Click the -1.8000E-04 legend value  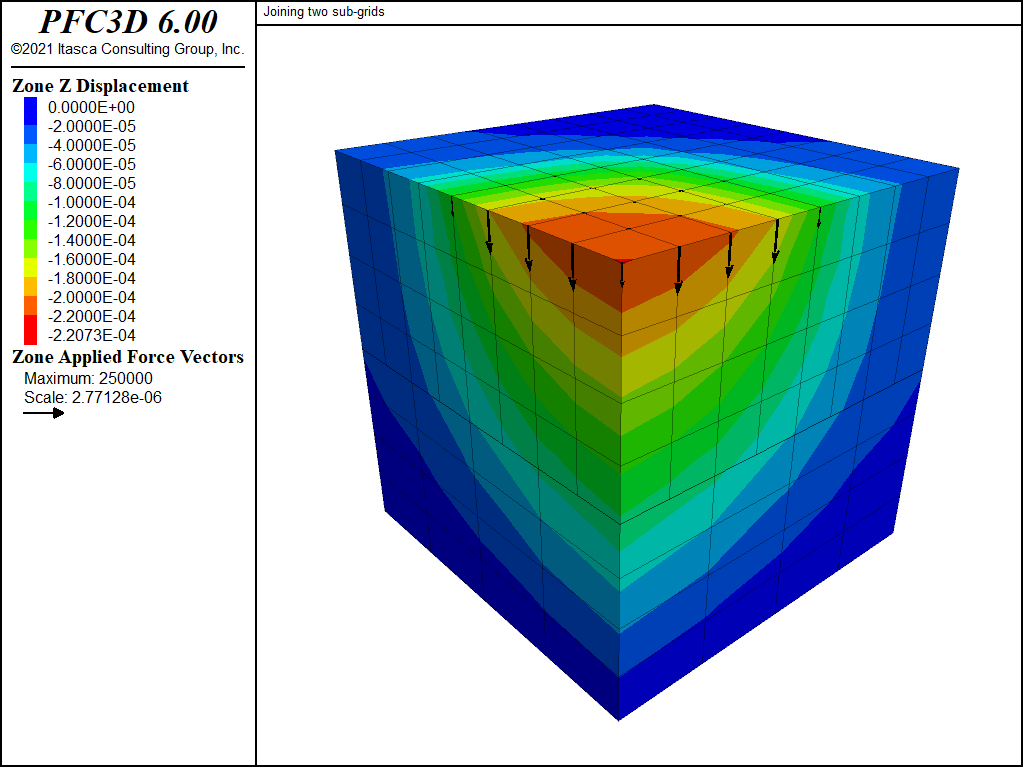(91, 278)
